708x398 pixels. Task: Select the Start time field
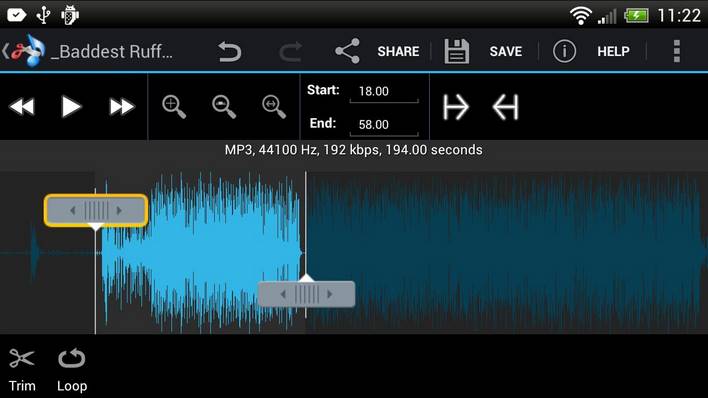click(x=384, y=92)
